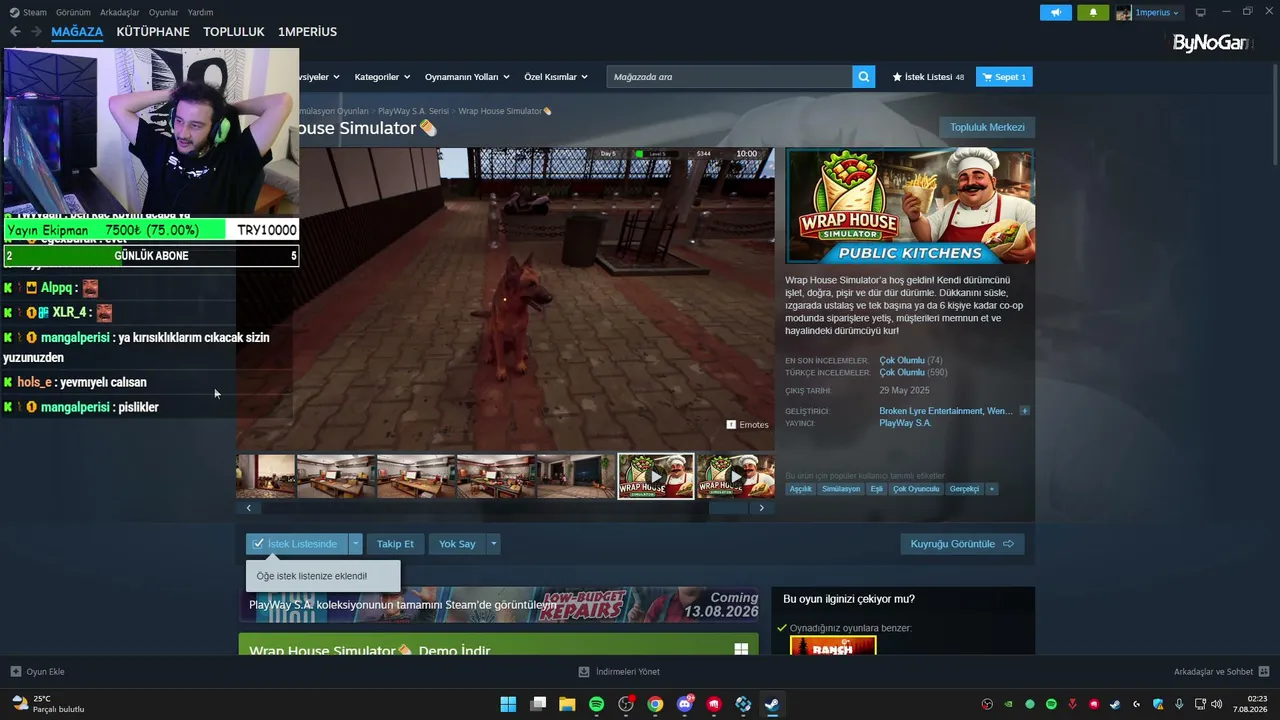Click the Windows platform icon on demo bar
The width and height of the screenshot is (1280, 720).
click(741, 649)
